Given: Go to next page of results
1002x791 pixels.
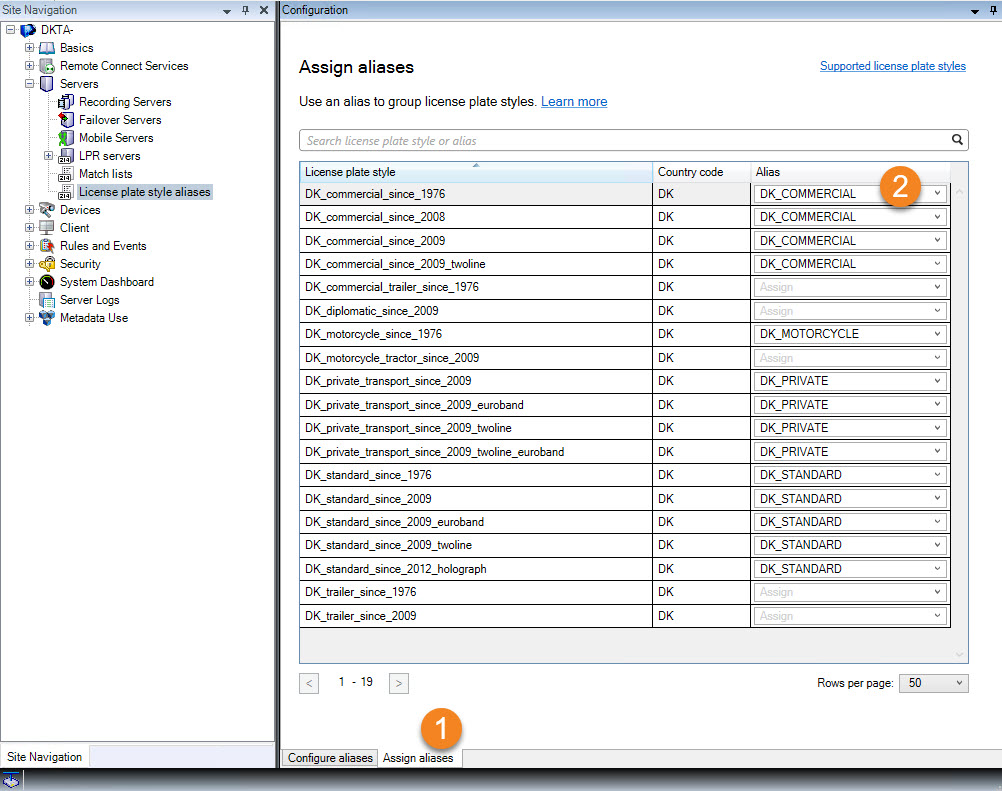Looking at the screenshot, I should pyautogui.click(x=399, y=683).
